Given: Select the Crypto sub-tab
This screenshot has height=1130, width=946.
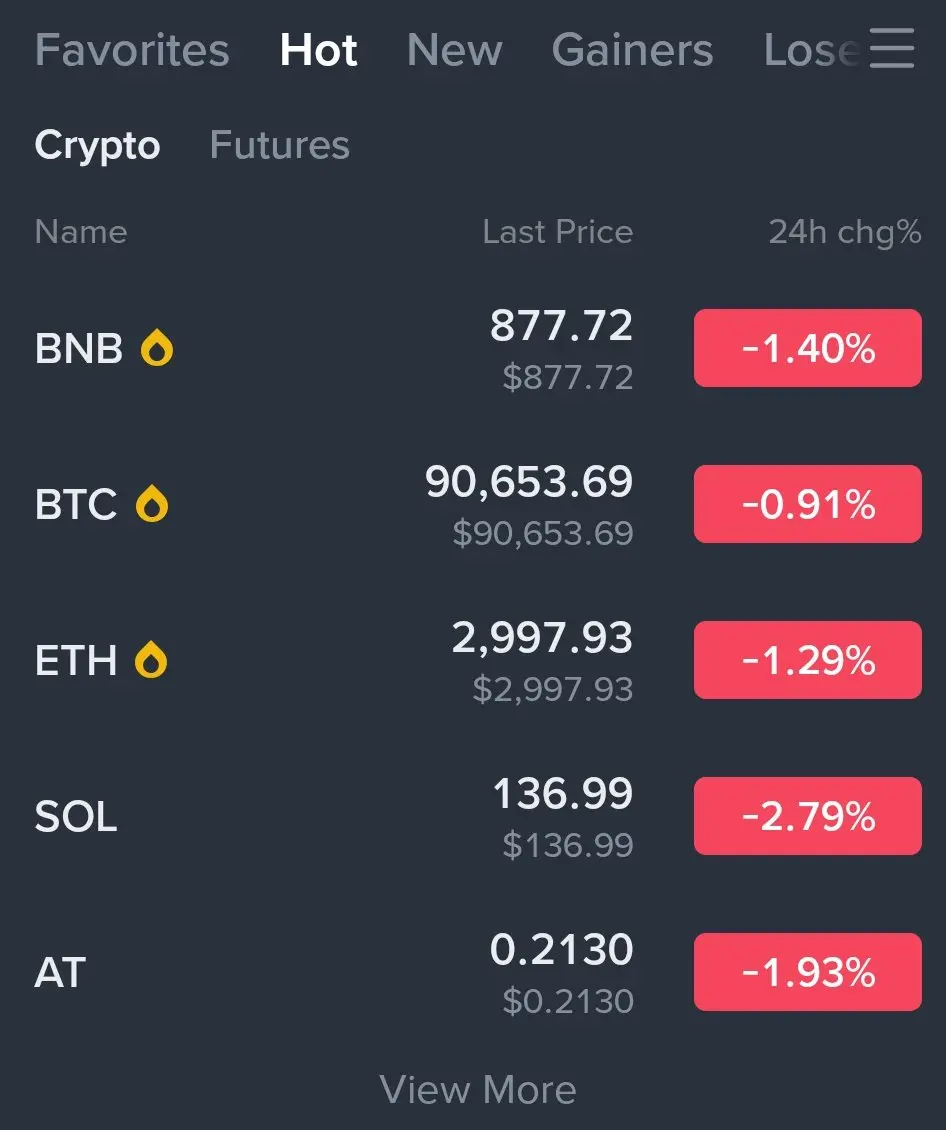Looking at the screenshot, I should 97,146.
